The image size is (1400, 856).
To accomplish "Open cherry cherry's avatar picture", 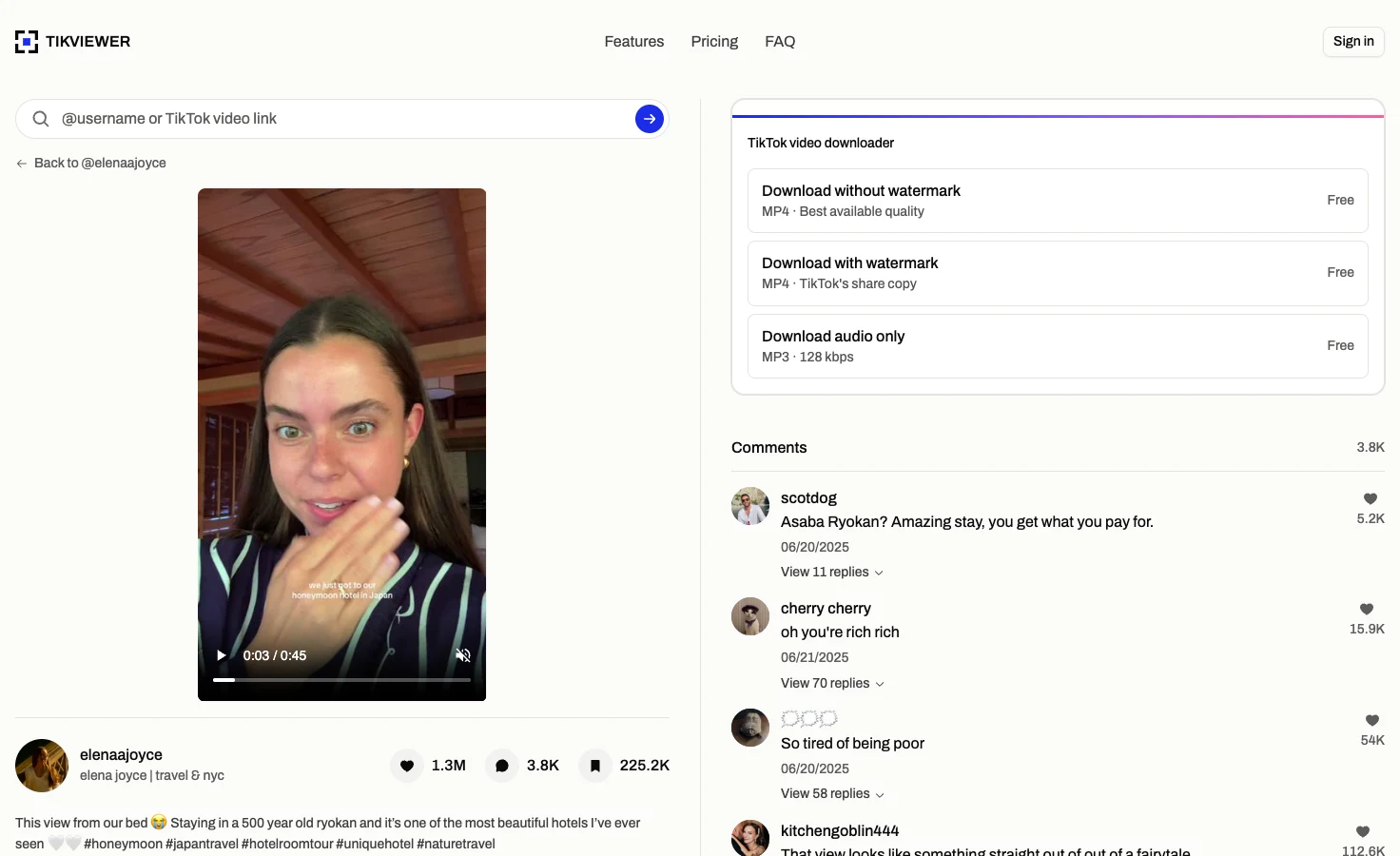I will [x=750, y=616].
